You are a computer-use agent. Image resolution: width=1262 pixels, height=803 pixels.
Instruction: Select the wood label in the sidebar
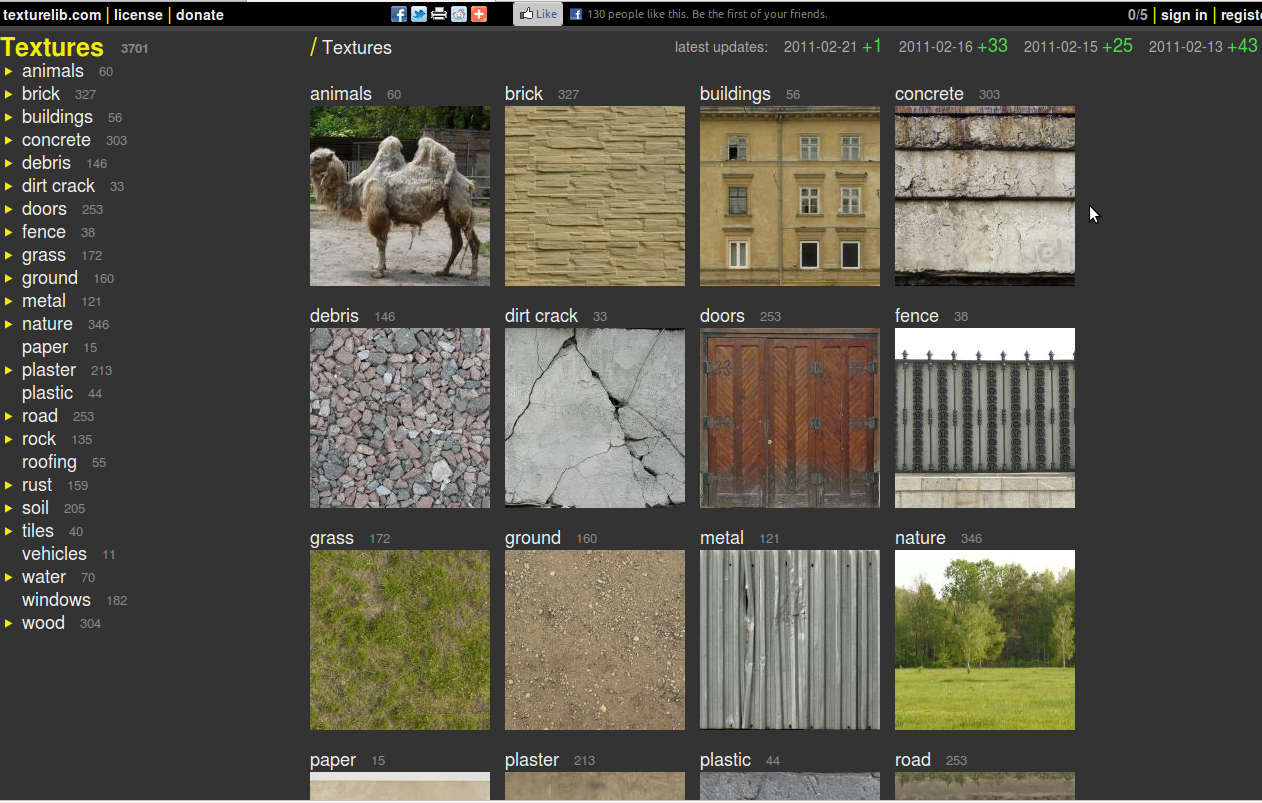pos(43,623)
